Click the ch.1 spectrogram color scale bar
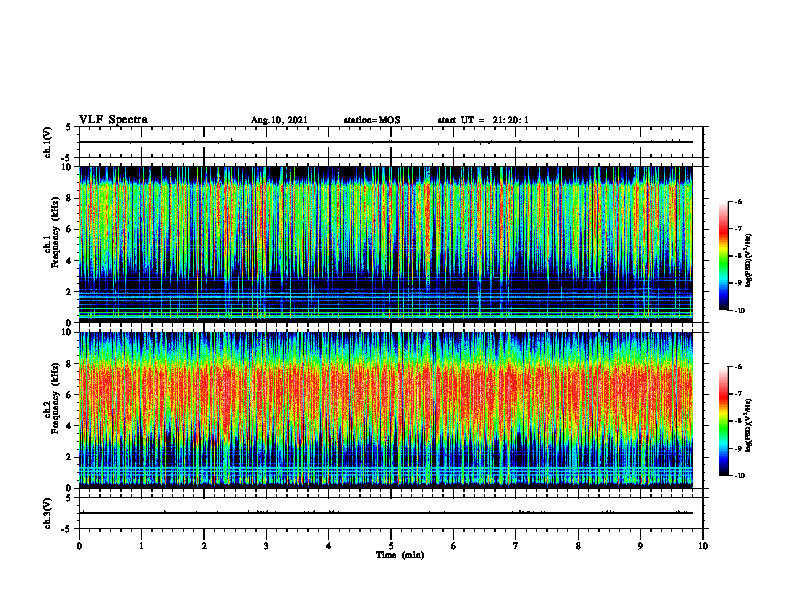Image resolution: width=792 pixels, height=612 pixels. coord(724,256)
